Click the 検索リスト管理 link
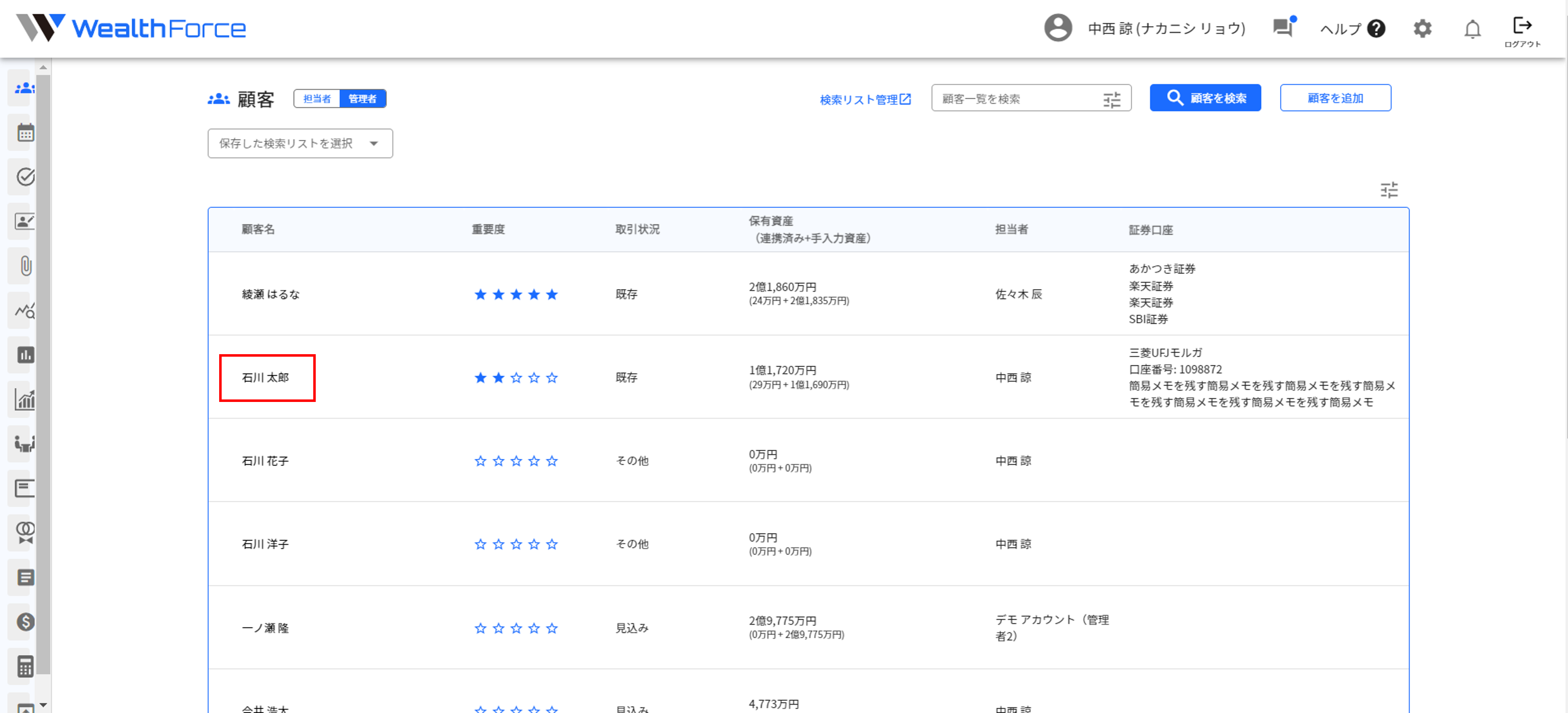This screenshot has width=1568, height=713. click(865, 99)
